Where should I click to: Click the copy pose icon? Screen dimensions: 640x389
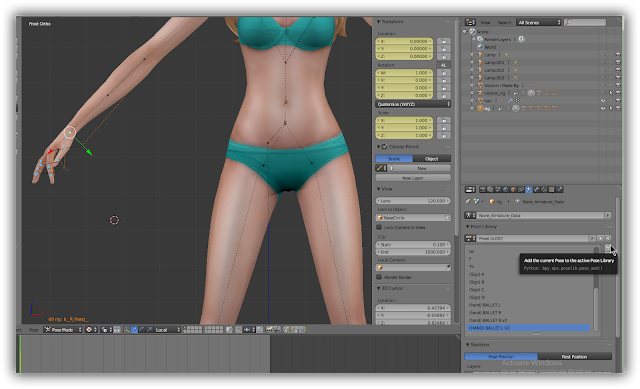point(287,329)
